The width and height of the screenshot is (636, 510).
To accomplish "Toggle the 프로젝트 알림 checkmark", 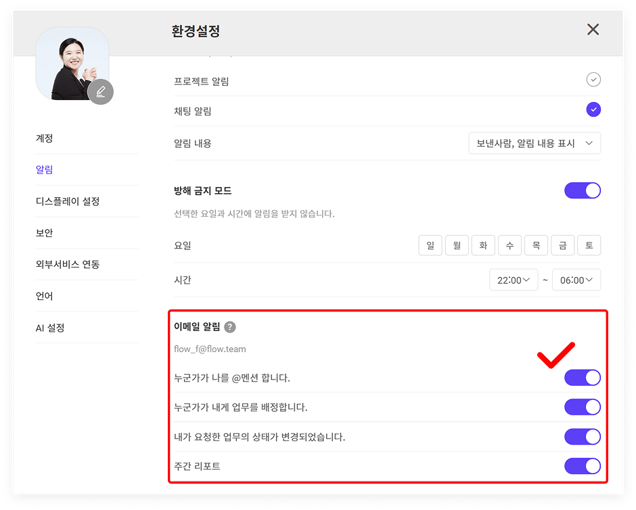I will [x=593, y=79].
